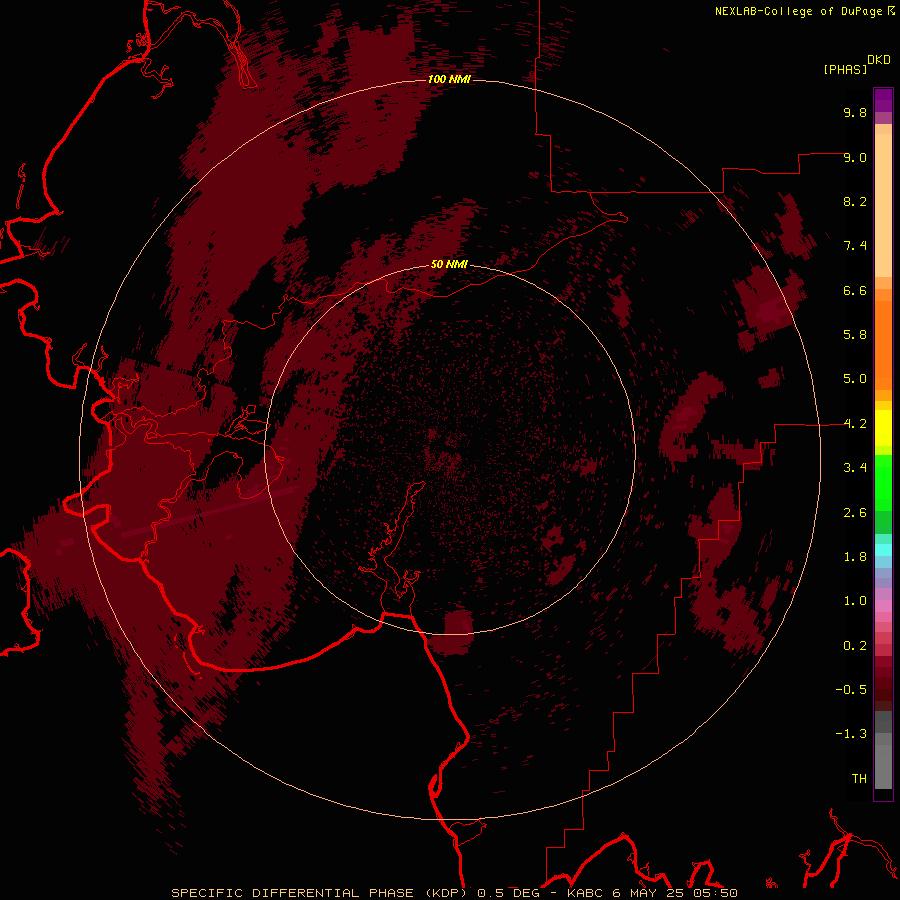Click the cyan segment of the color bar
This screenshot has height=900, width=900.
tap(883, 550)
